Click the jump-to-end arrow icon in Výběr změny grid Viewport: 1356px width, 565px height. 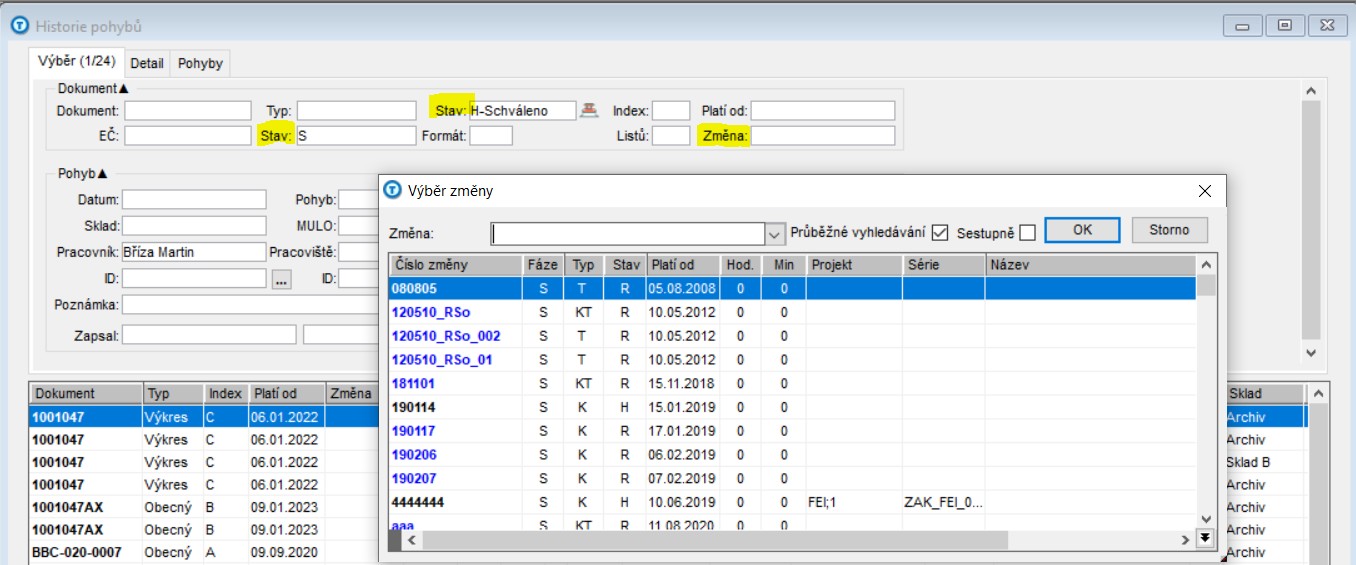(x=1205, y=539)
